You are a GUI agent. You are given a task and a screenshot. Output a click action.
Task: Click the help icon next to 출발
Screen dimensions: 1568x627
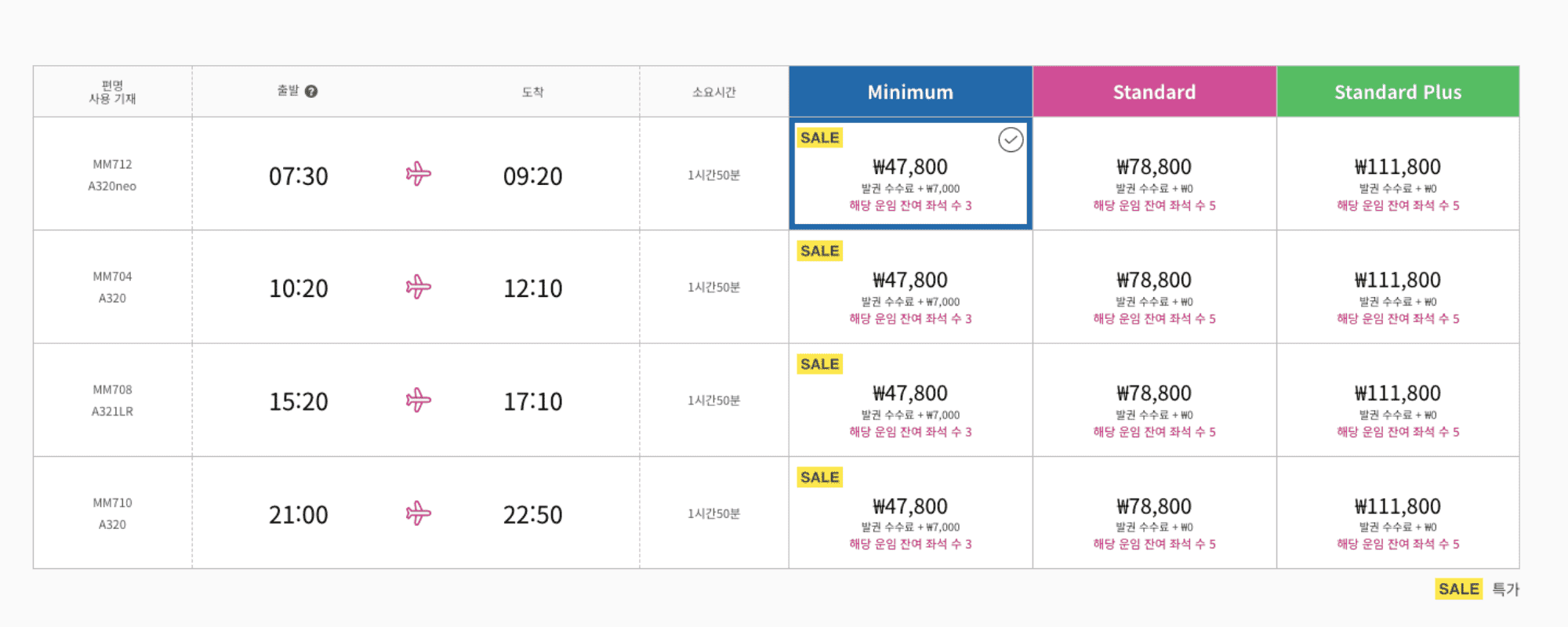pos(311,92)
